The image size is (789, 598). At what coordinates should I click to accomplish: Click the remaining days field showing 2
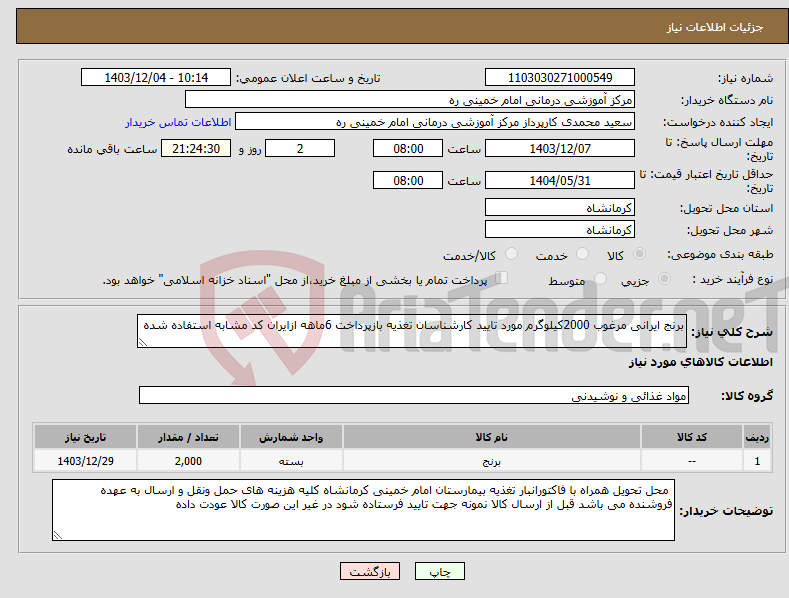pyautogui.click(x=300, y=148)
